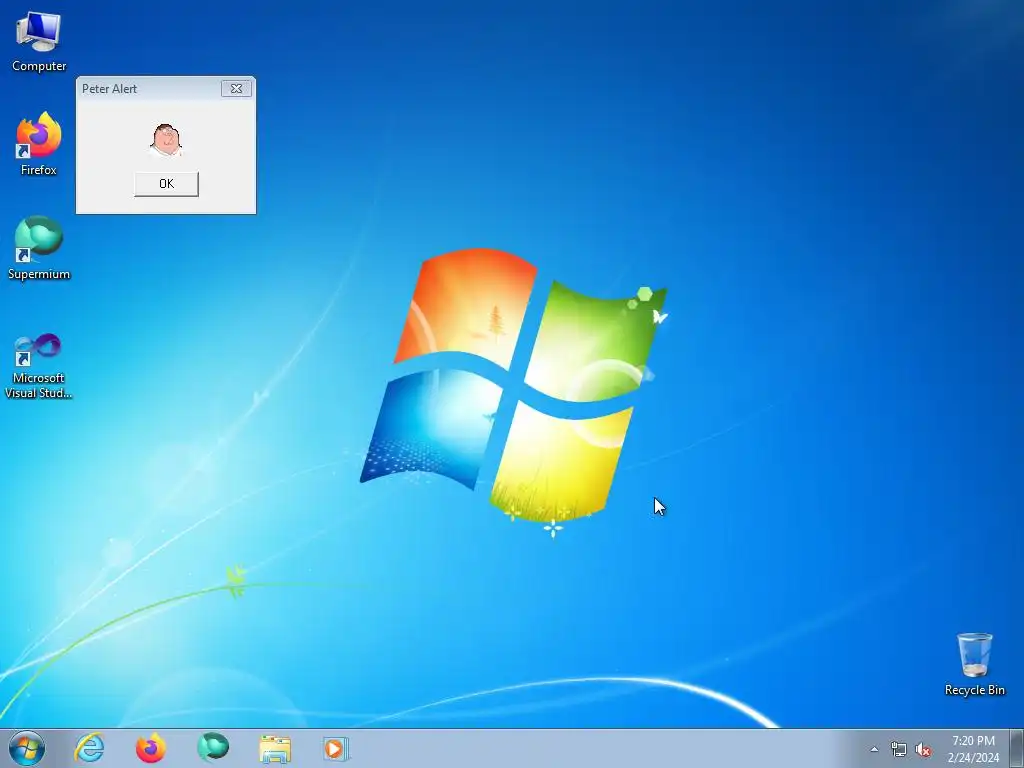Viewport: 1024px width, 768px height.
Task: Click the muted volume tray icon
Action: pos(923,749)
